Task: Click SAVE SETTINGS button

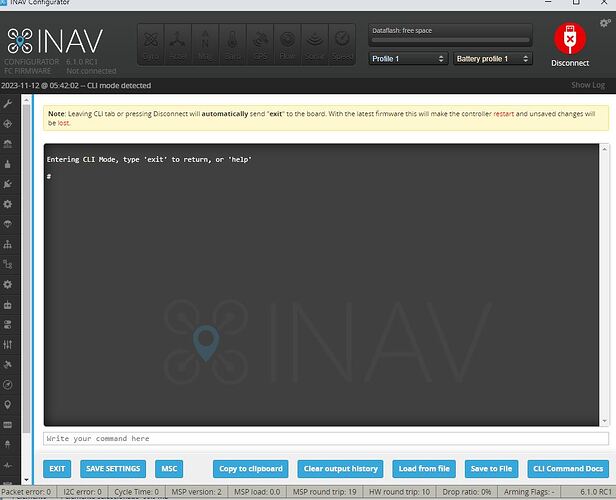Action: pyautogui.click(x=113, y=469)
